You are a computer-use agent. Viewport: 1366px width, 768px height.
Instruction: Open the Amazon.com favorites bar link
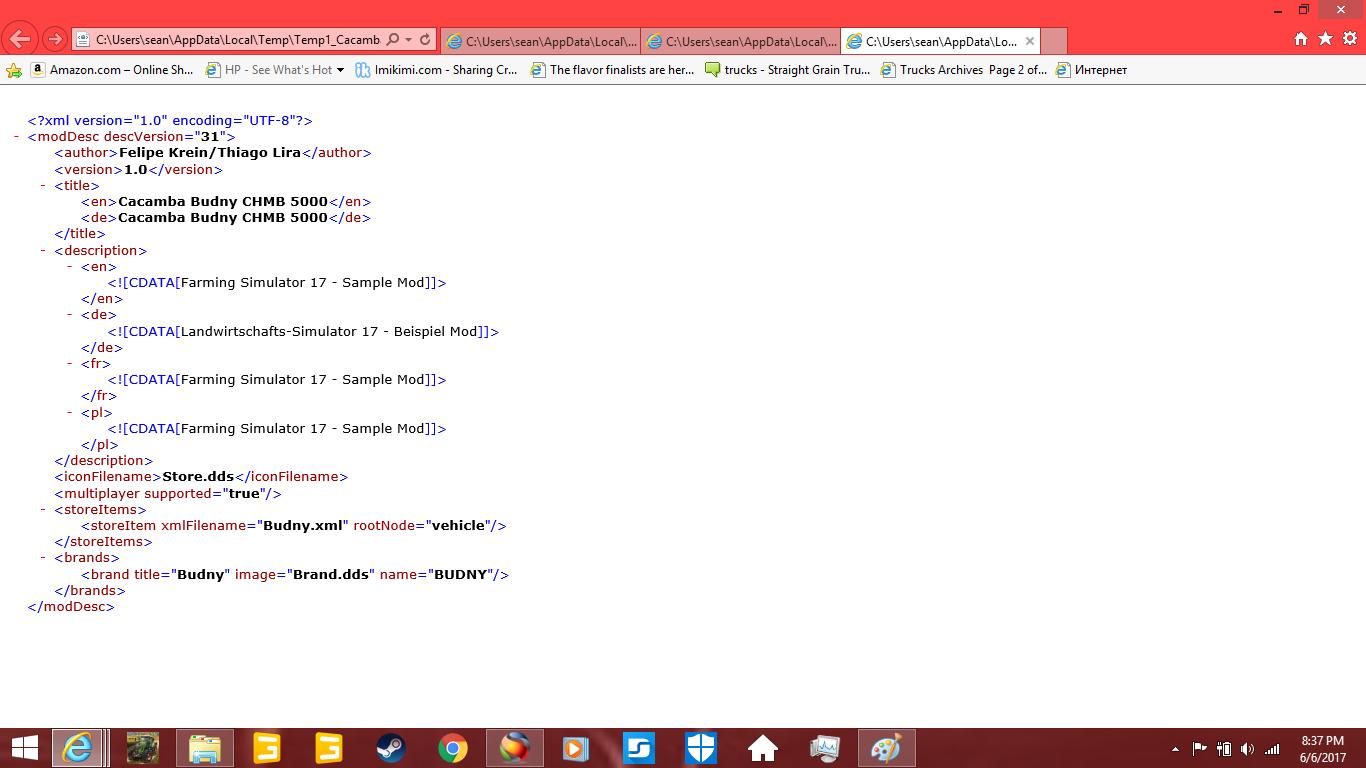point(112,70)
